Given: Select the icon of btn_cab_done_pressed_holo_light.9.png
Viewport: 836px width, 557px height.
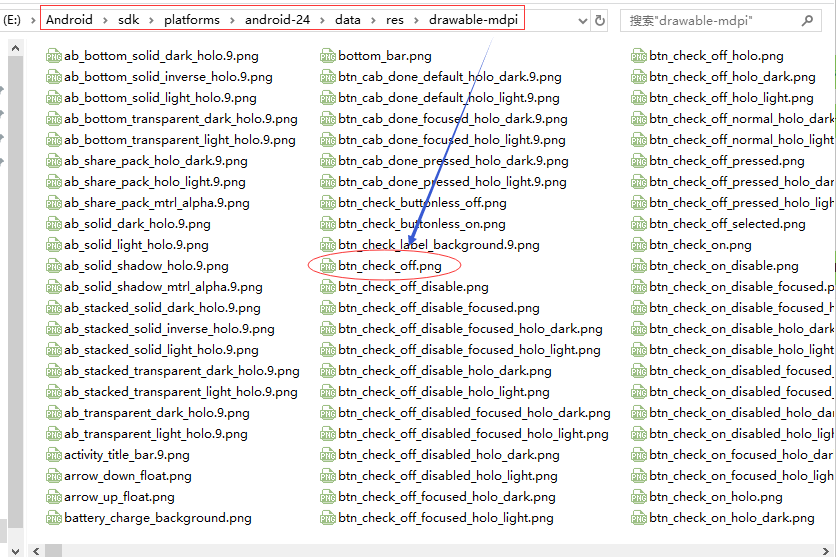Looking at the screenshot, I should 328,182.
